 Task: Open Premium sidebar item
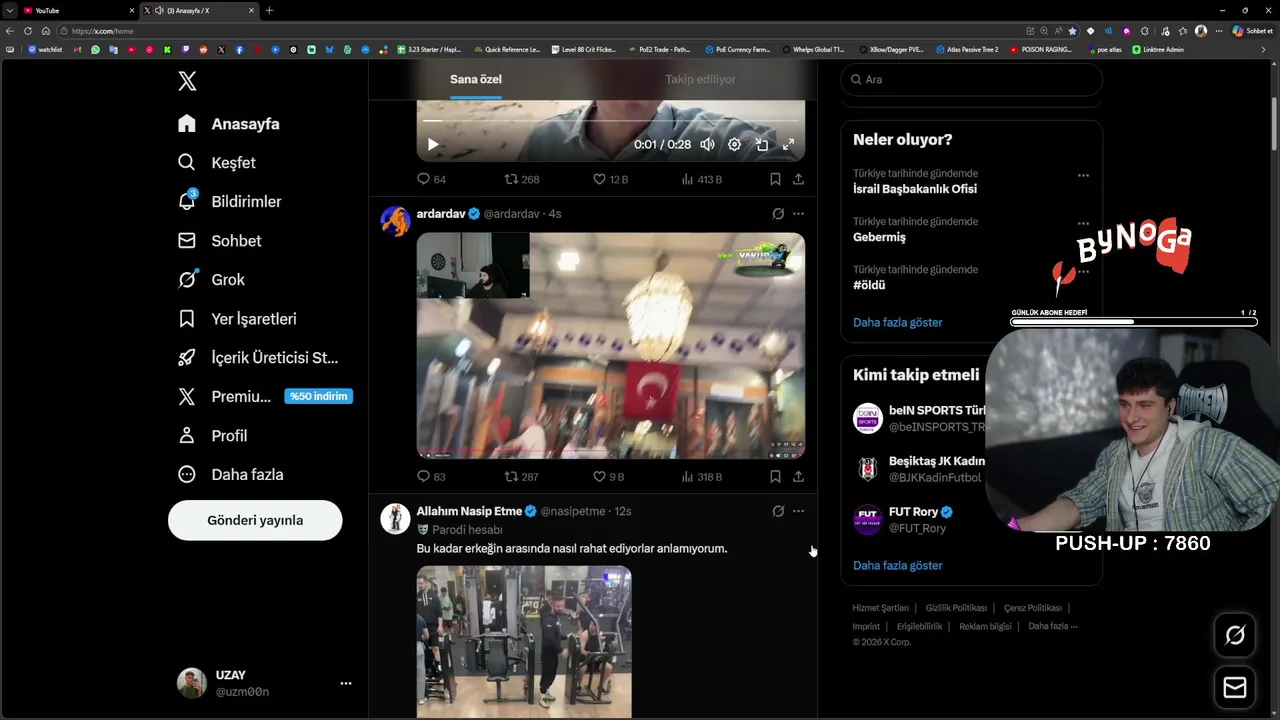(264, 397)
